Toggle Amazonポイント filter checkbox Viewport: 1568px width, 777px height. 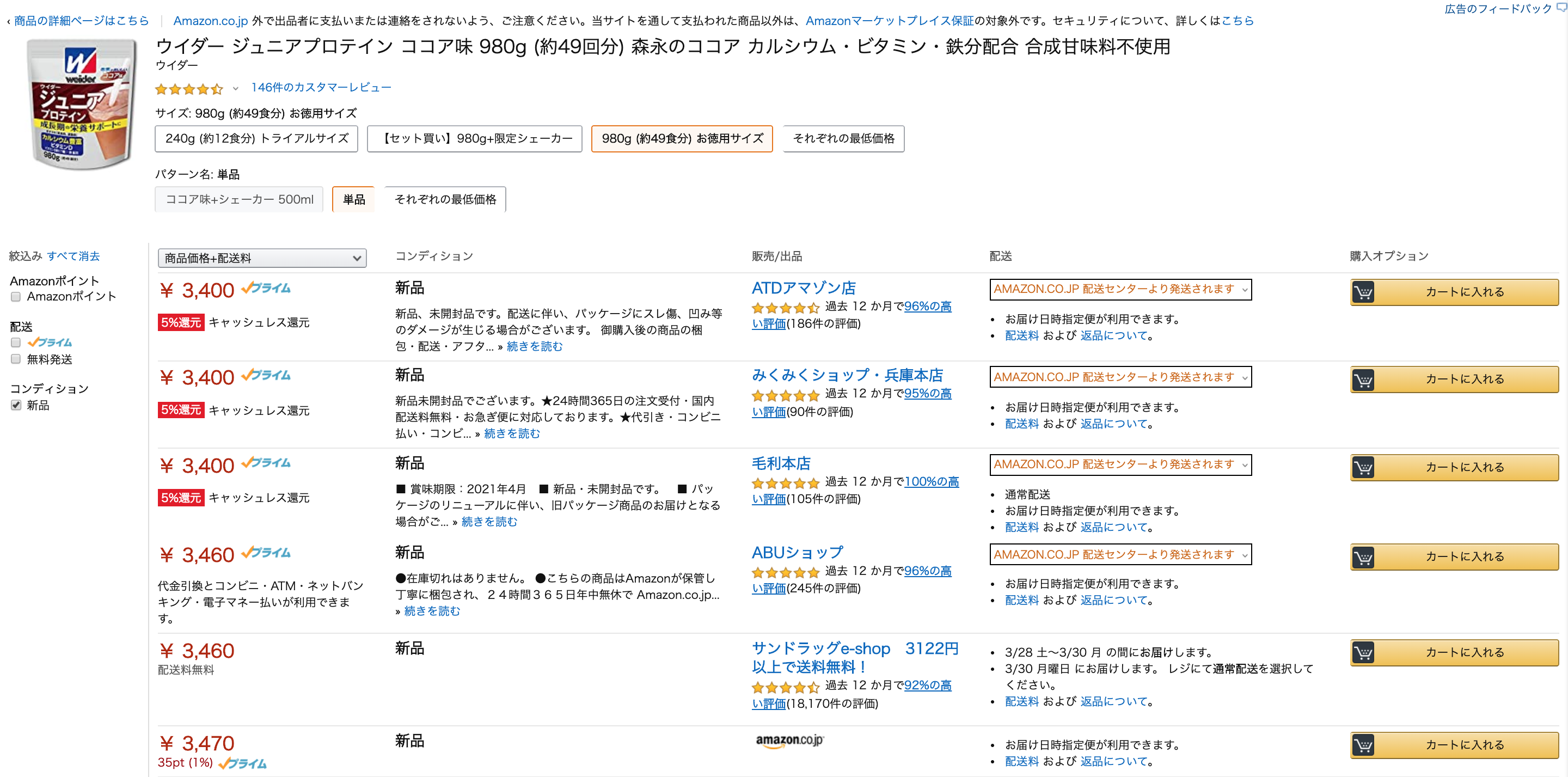click(x=16, y=297)
